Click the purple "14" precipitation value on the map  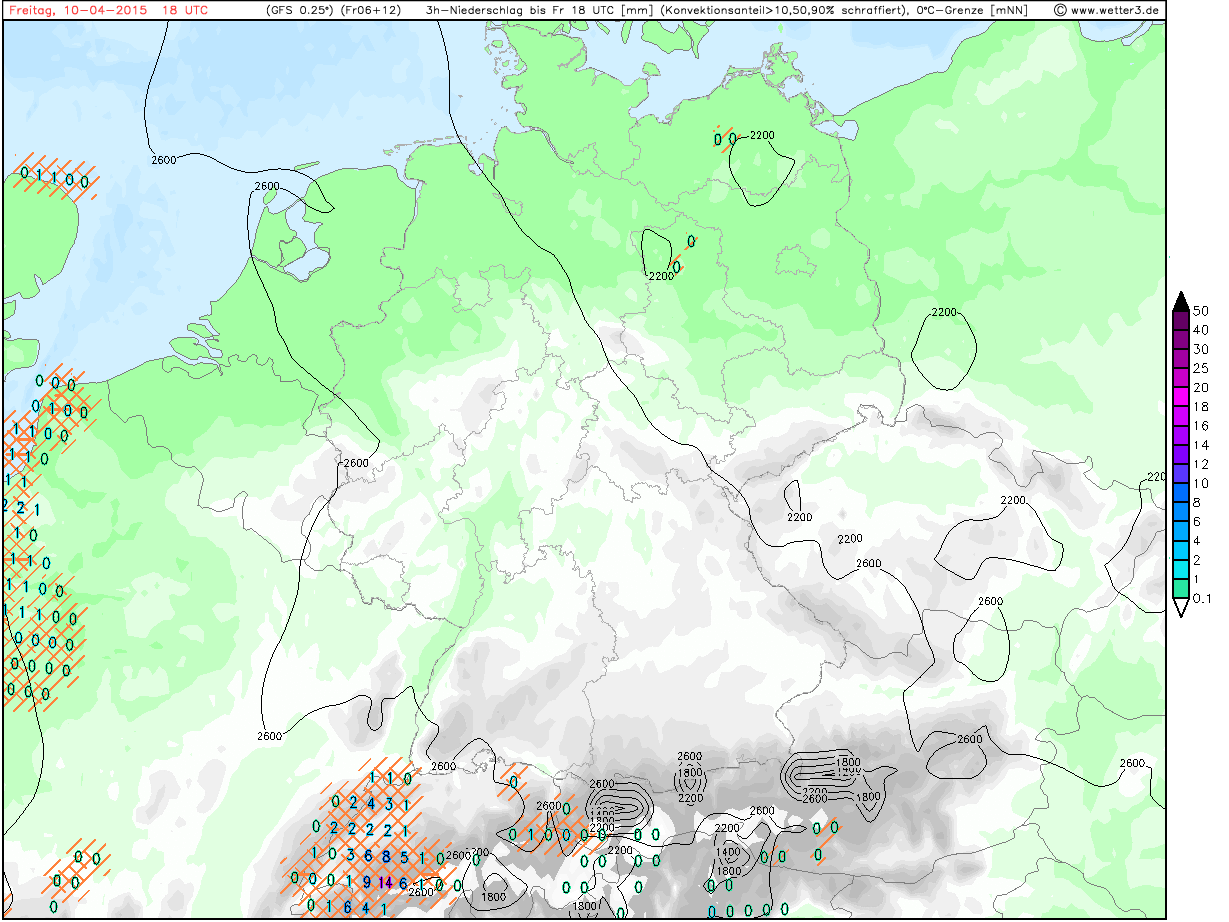385,882
